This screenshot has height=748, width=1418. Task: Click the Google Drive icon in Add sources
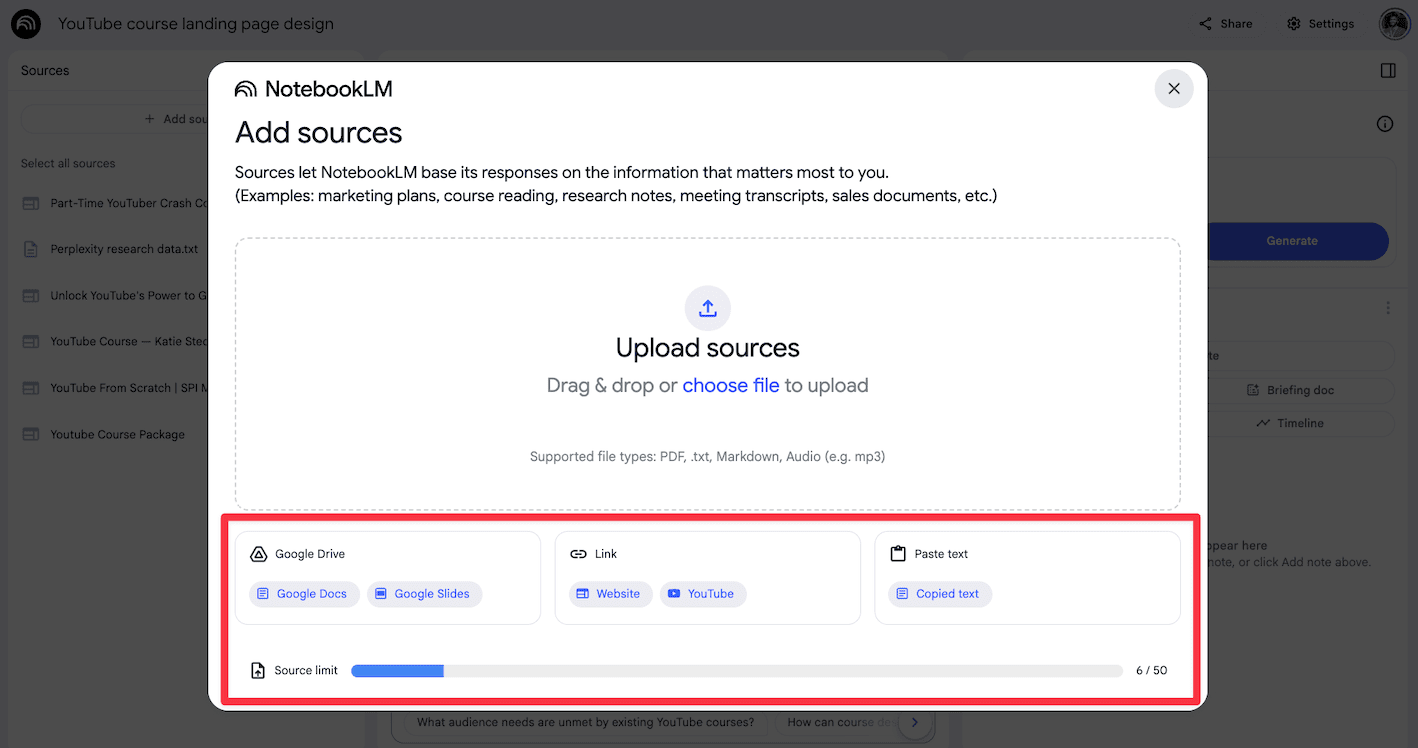pyautogui.click(x=260, y=553)
